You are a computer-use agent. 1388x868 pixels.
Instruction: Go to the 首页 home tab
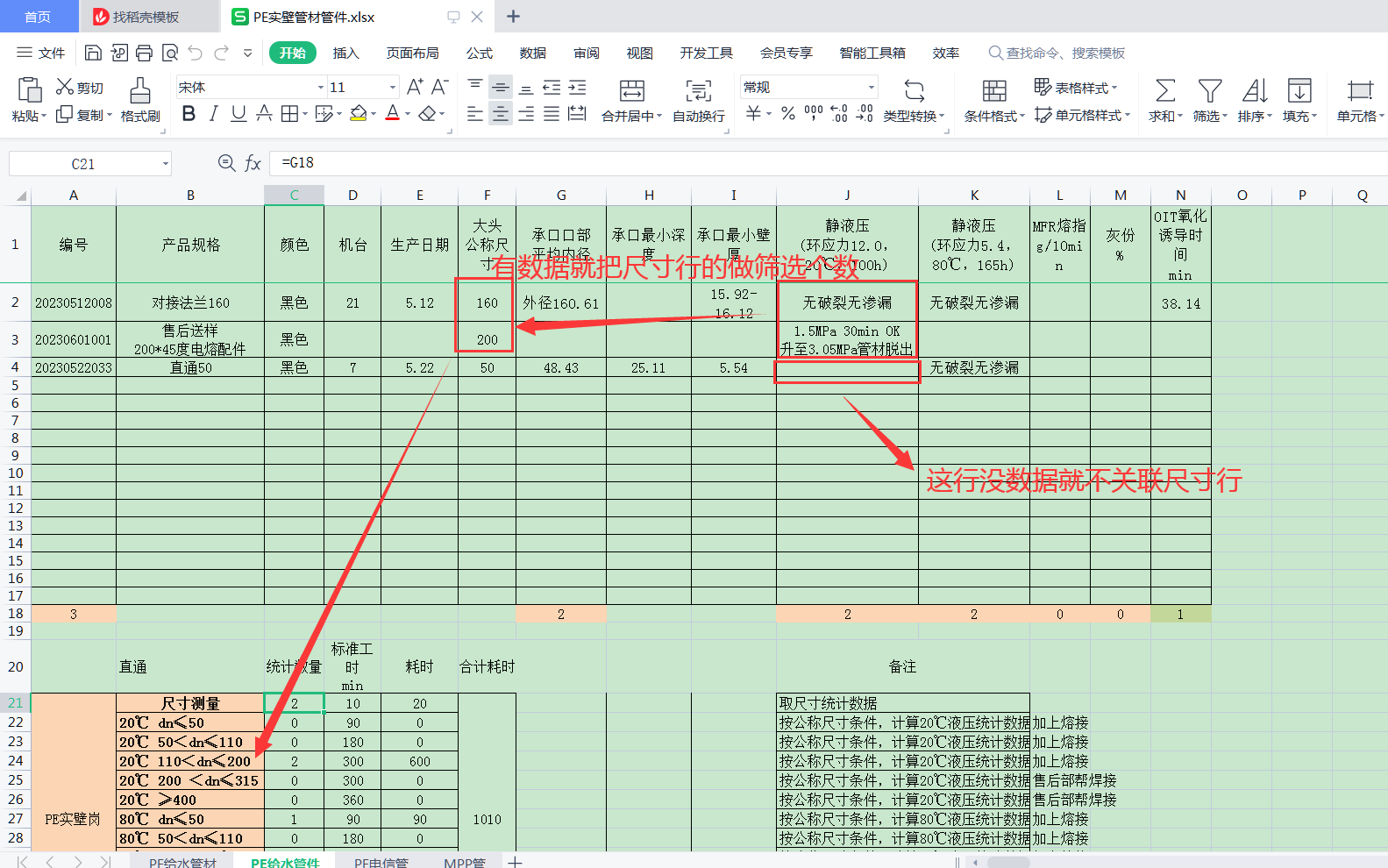[38, 17]
